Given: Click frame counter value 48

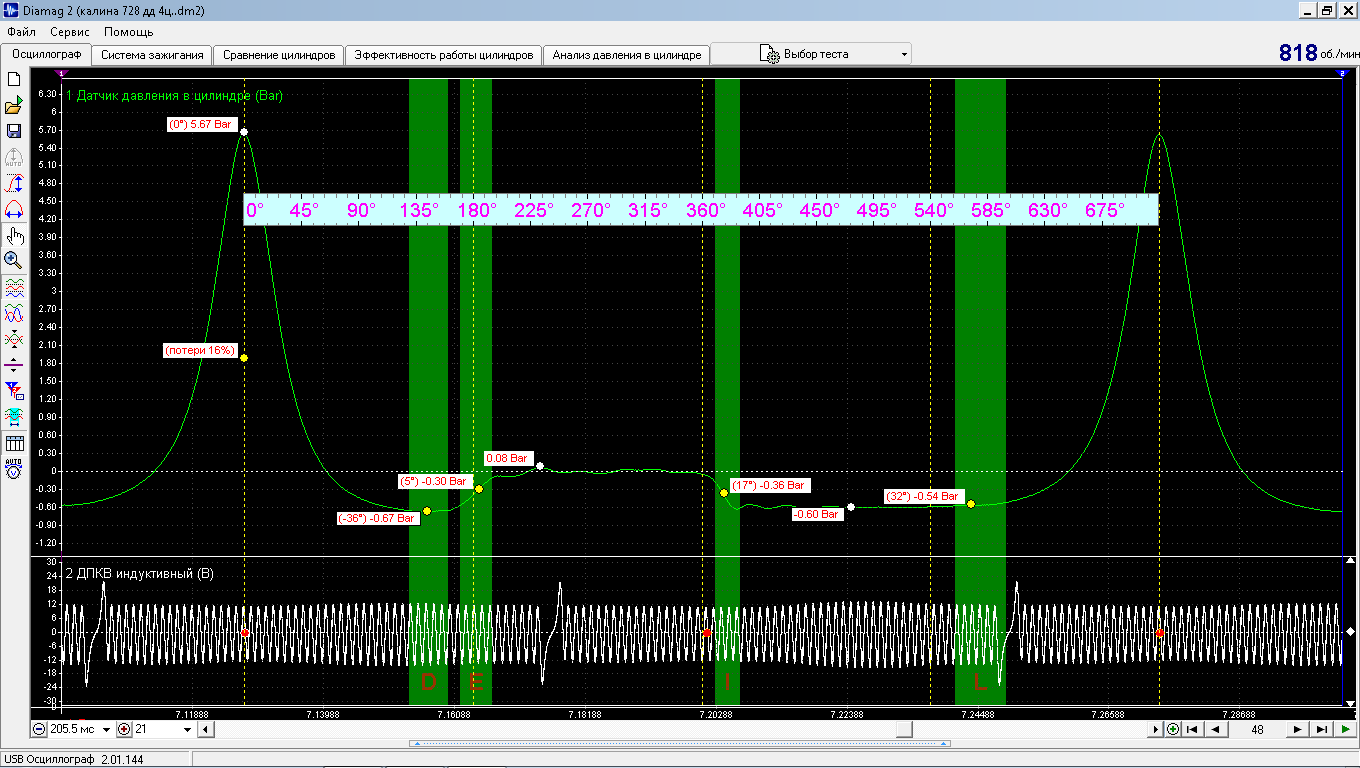Looking at the screenshot, I should tap(1258, 729).
